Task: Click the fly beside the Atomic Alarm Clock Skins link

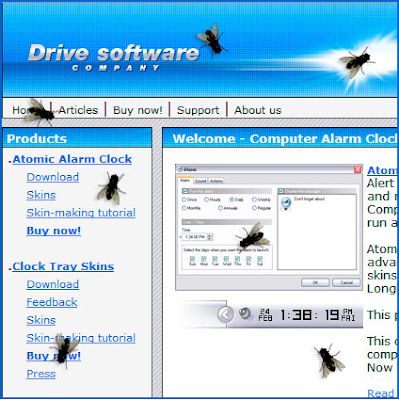Action: coord(112,188)
